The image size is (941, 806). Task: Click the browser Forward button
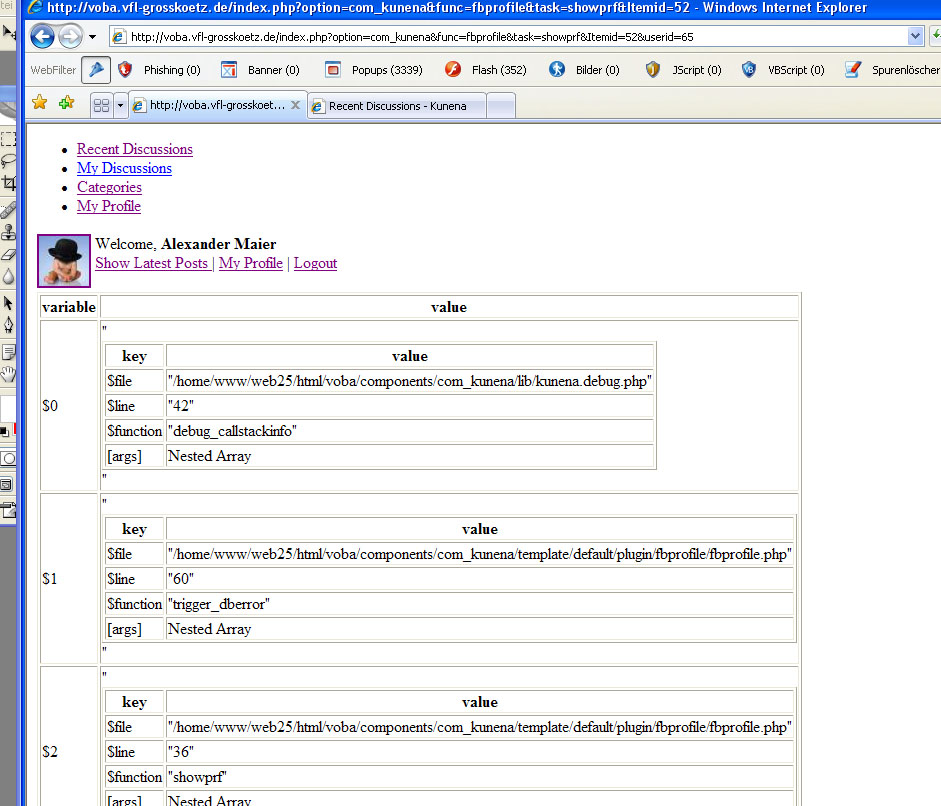70,38
